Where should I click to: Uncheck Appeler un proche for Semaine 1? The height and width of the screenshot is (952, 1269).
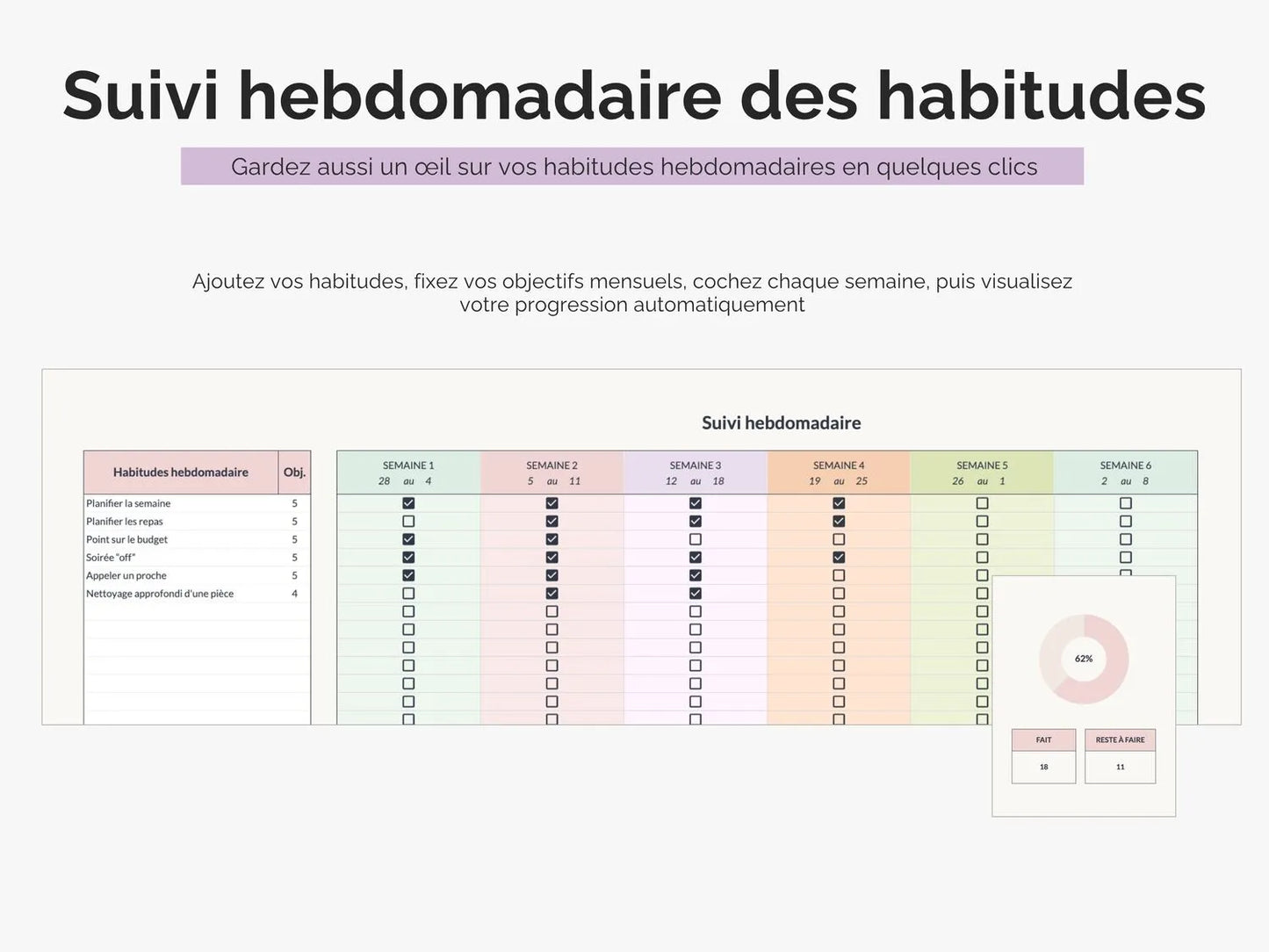pos(408,575)
